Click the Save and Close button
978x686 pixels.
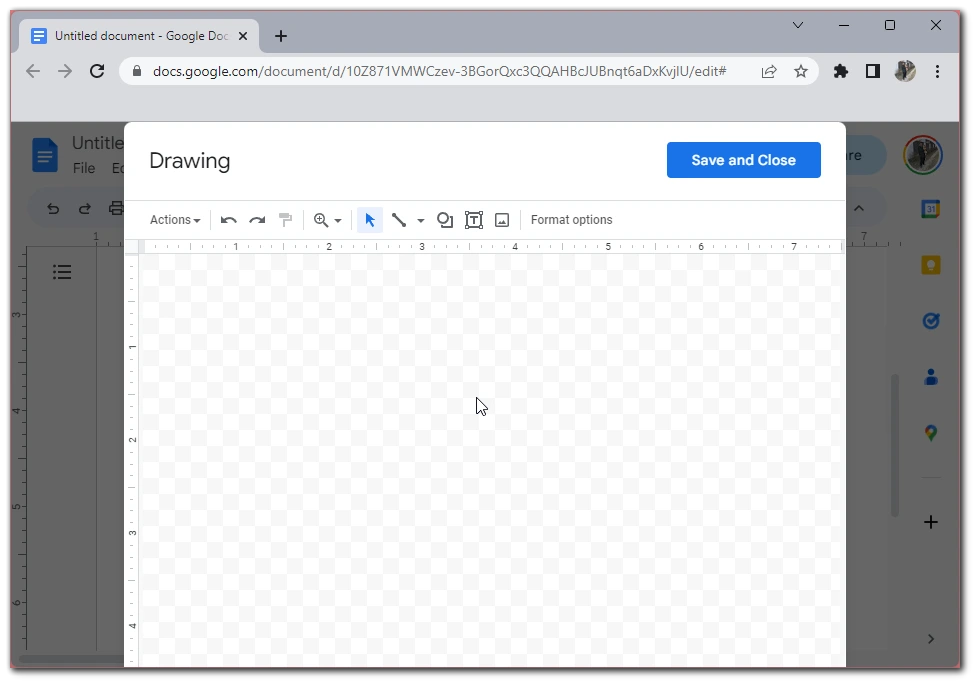pos(743,160)
